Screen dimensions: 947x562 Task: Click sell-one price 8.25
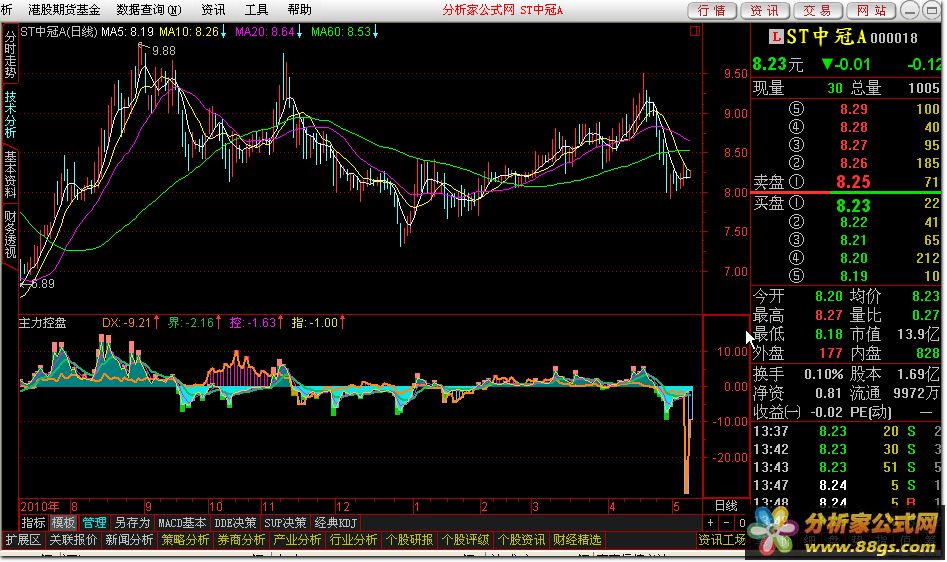853,182
